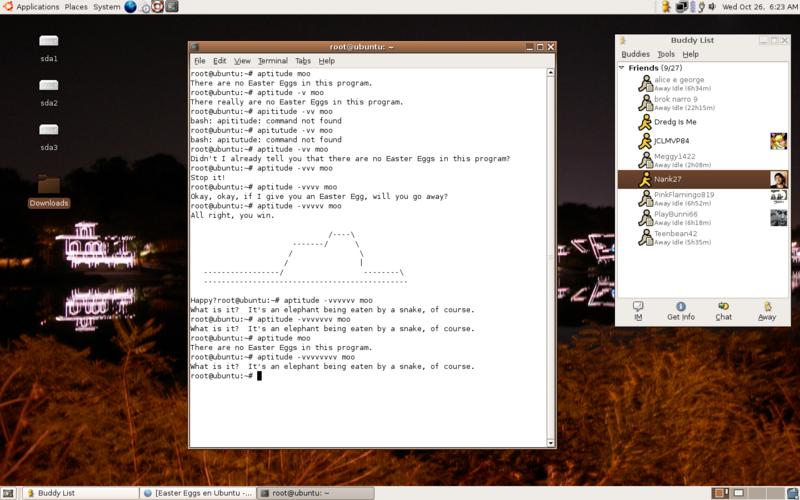Launch the Firefox globe icon in panel
Image resolution: width=800 pixels, height=500 pixels.
(130, 7)
